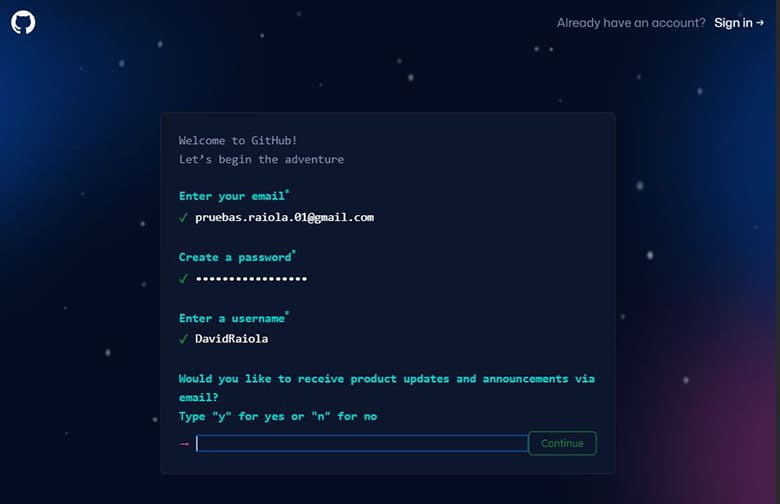Click the green checkmark beside the password
780x504 pixels.
point(184,279)
